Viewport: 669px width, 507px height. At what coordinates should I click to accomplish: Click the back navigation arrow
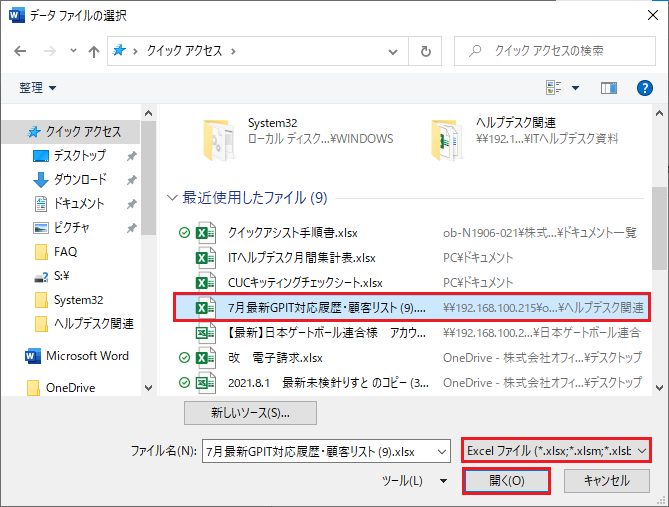pos(20,51)
